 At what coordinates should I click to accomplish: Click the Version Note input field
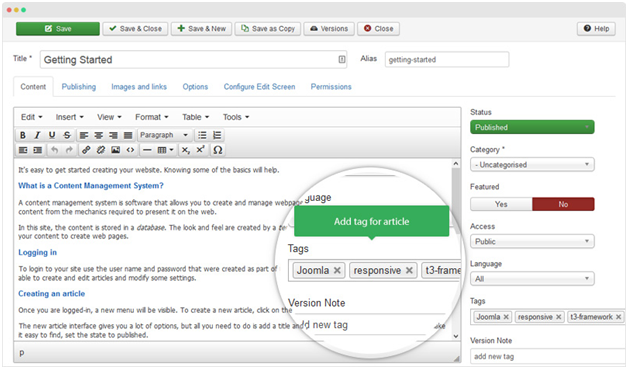pyautogui.click(x=547, y=356)
